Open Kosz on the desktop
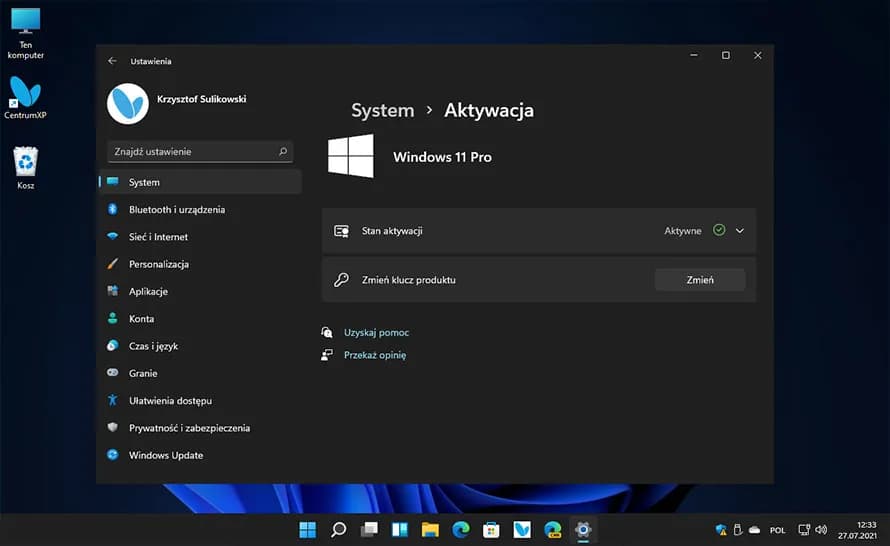This screenshot has height=546, width=890. pos(26,164)
